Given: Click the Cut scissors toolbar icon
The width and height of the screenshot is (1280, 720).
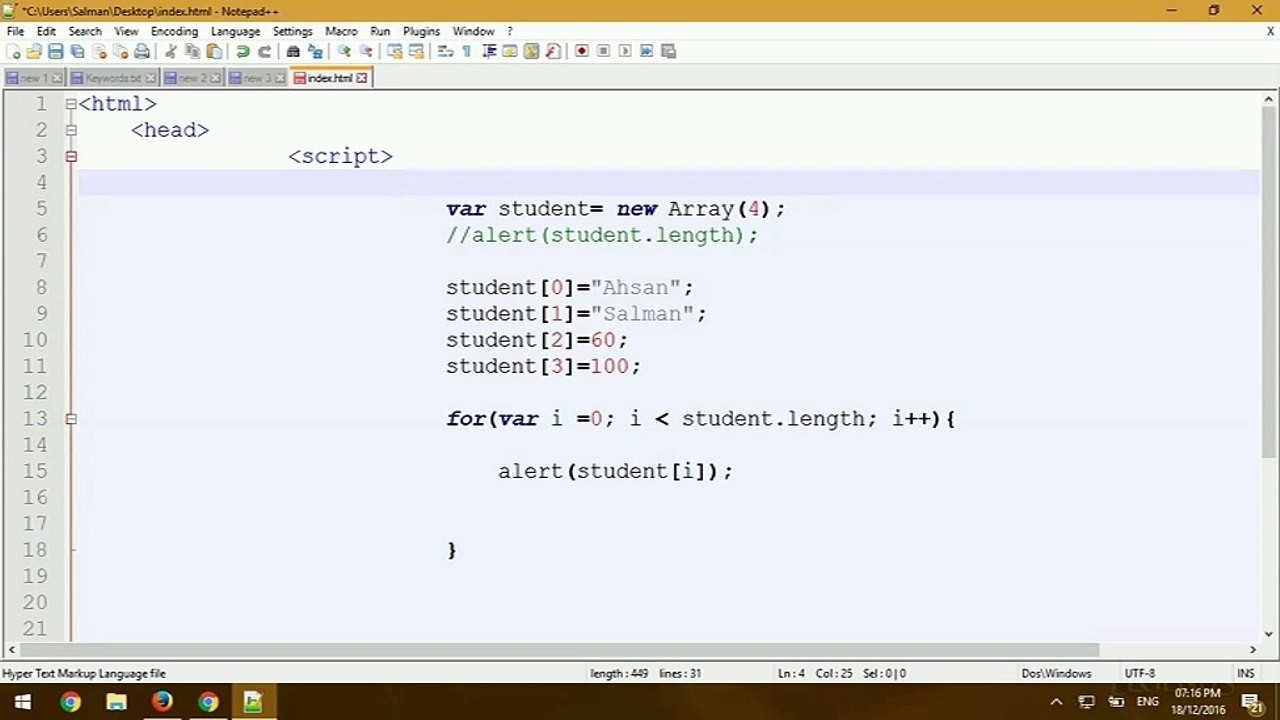Looking at the screenshot, I should point(171,51).
